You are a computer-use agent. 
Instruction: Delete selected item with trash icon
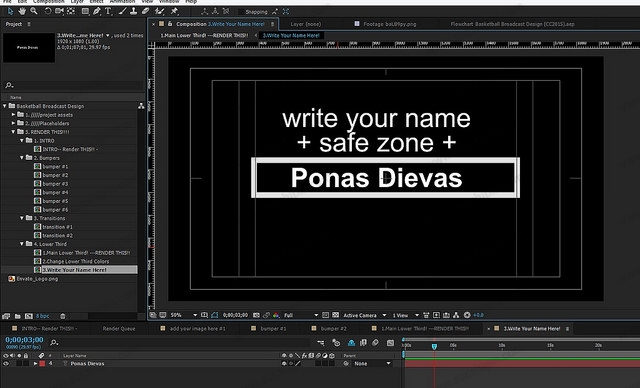[62, 316]
